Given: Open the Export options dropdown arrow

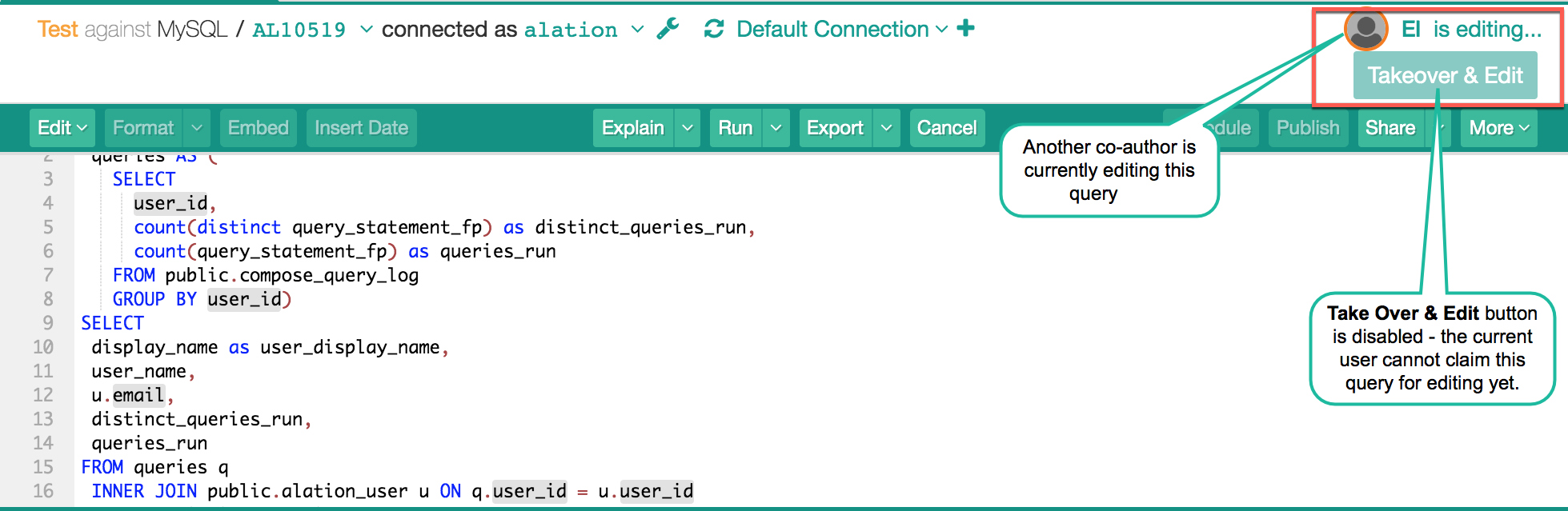Looking at the screenshot, I should click(x=886, y=128).
